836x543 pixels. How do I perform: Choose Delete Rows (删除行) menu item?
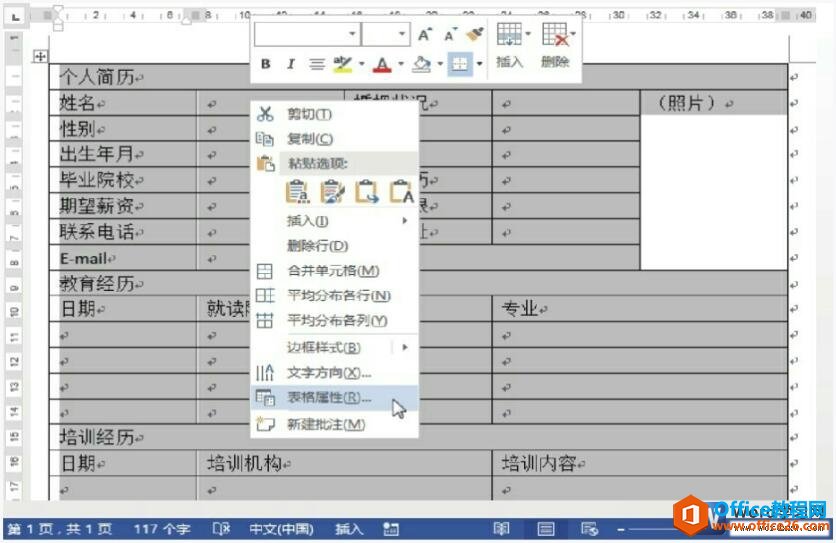pos(334,246)
